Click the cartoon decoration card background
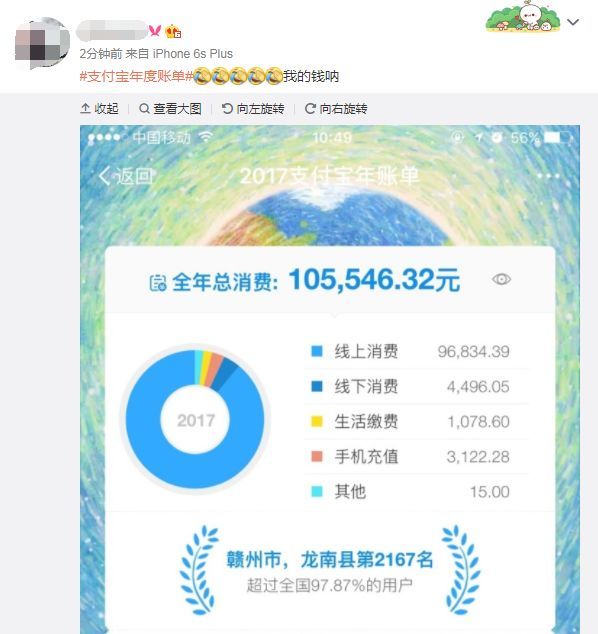Screen dimensions: 598x634 [523, 17]
